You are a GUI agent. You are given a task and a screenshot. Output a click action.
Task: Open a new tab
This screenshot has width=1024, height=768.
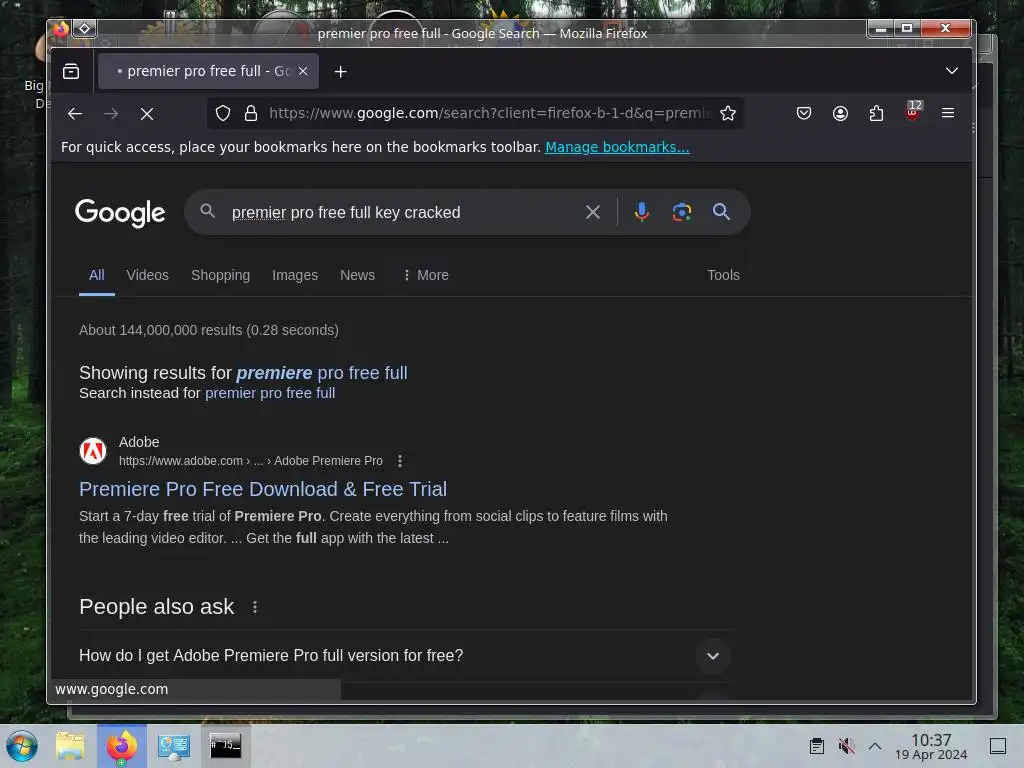tap(340, 71)
